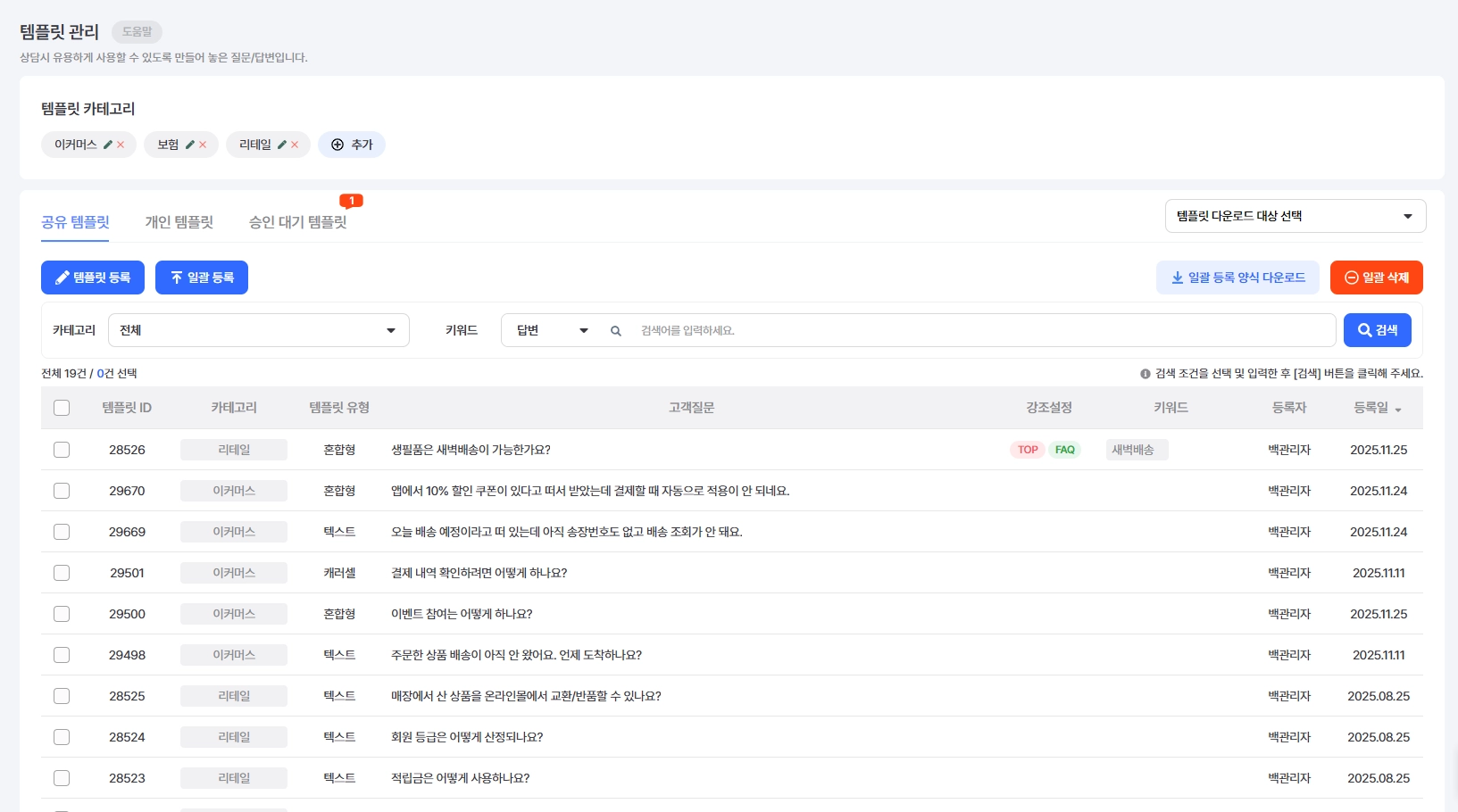Viewport: 1458px width, 812px height.
Task: Sort the table by 등록일 column
Action: (1378, 408)
